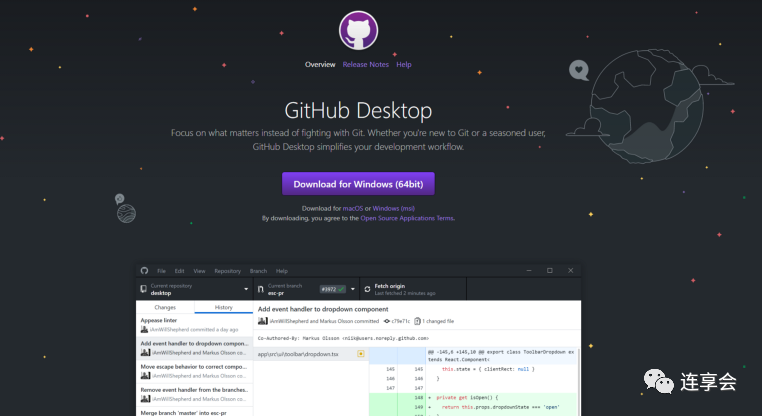
Task: Open the Help link in navigation
Action: (403, 64)
